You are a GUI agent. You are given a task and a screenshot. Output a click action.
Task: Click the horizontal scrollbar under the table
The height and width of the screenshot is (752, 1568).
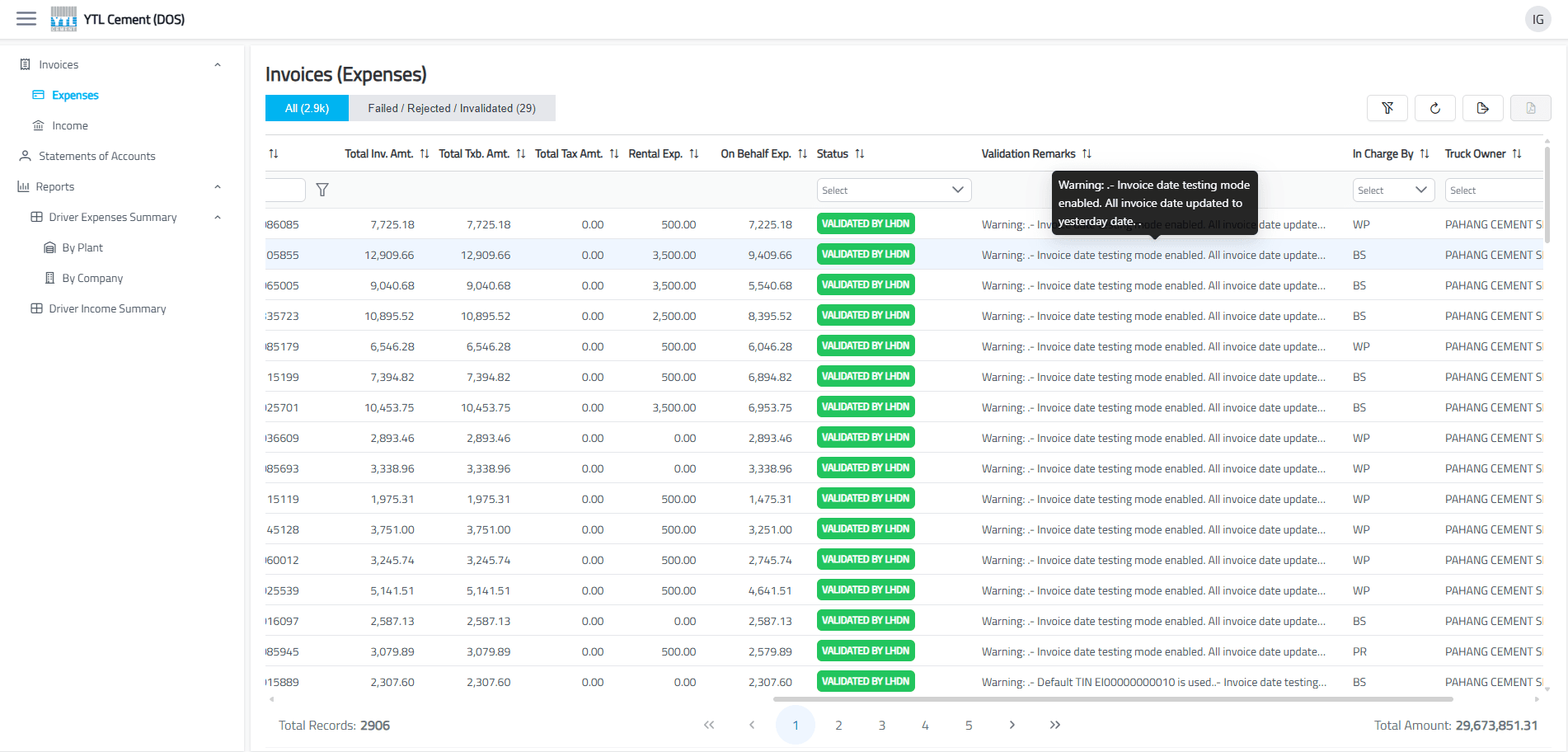1113,699
